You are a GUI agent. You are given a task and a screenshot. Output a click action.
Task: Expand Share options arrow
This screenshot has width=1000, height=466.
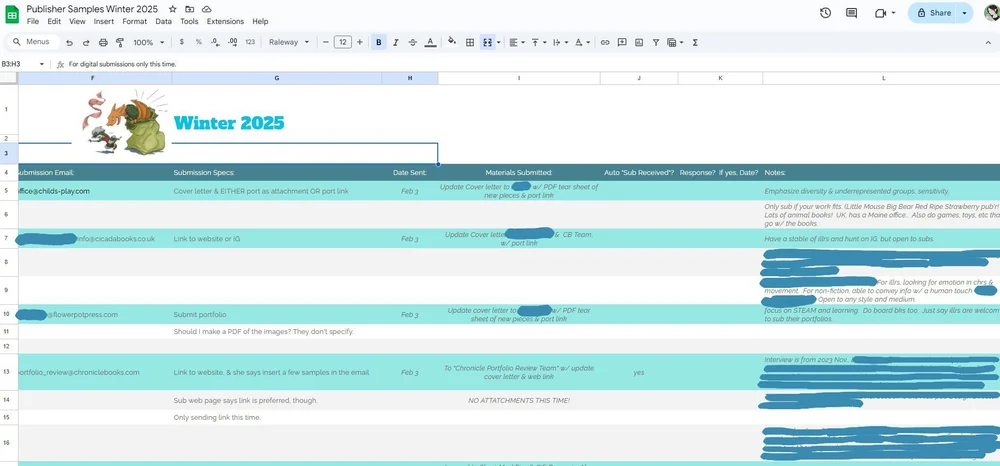pyautogui.click(x=965, y=13)
